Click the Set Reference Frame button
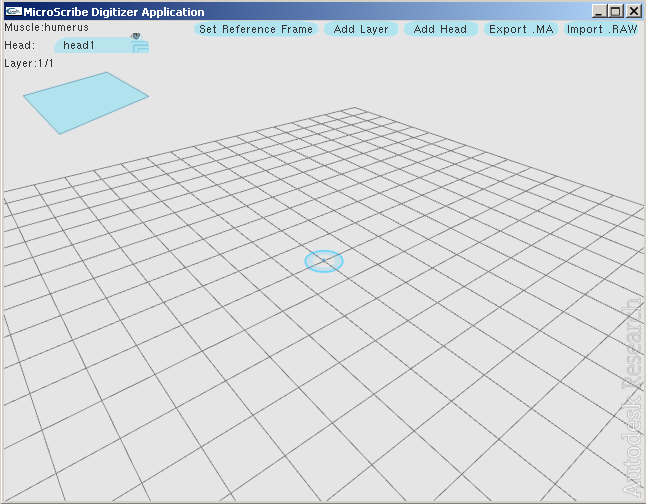 point(256,29)
